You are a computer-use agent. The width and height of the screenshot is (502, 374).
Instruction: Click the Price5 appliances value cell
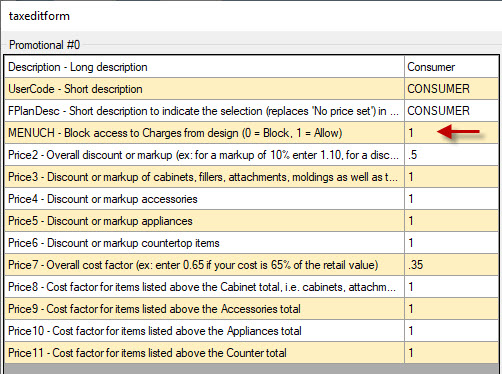click(451, 221)
